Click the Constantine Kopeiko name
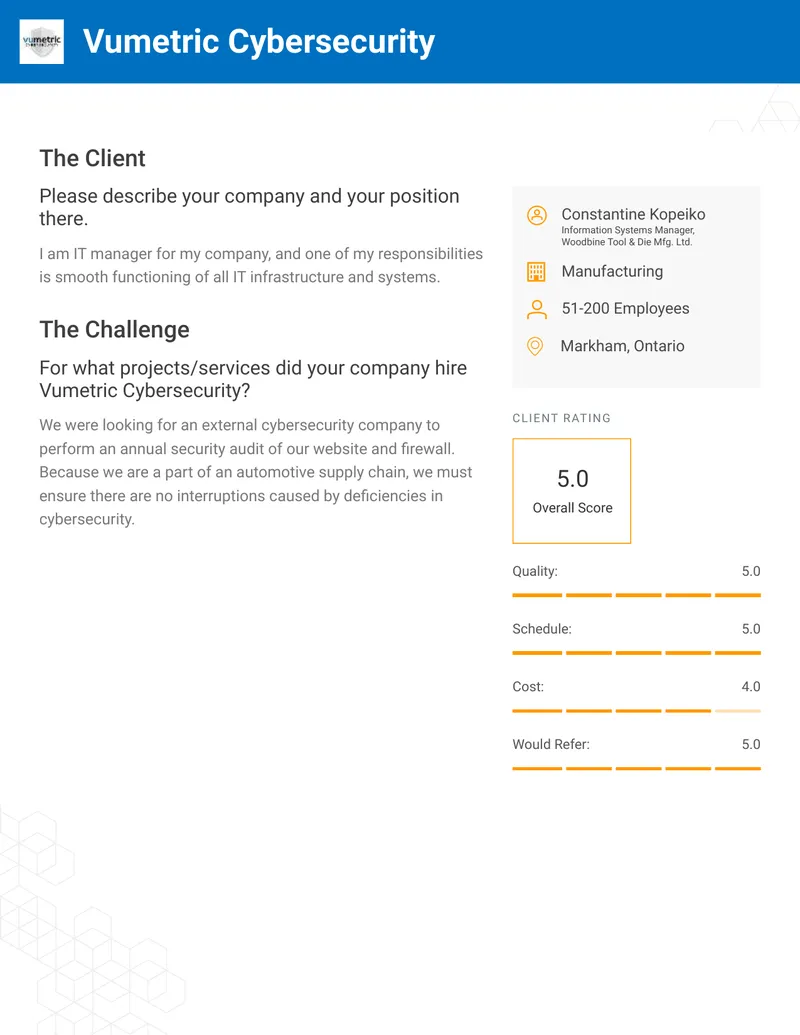 tap(633, 215)
